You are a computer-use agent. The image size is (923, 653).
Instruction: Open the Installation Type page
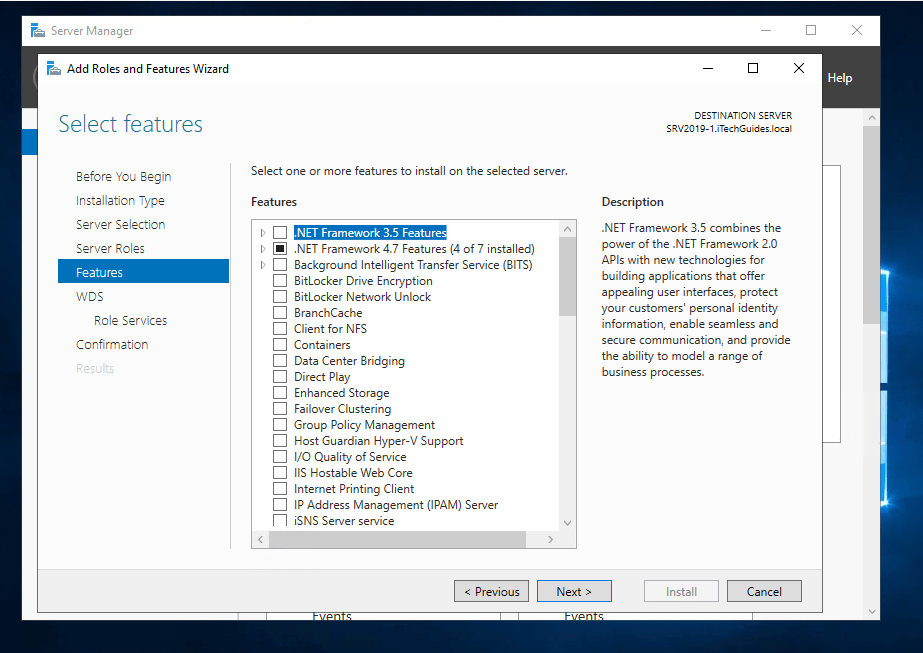pos(120,200)
